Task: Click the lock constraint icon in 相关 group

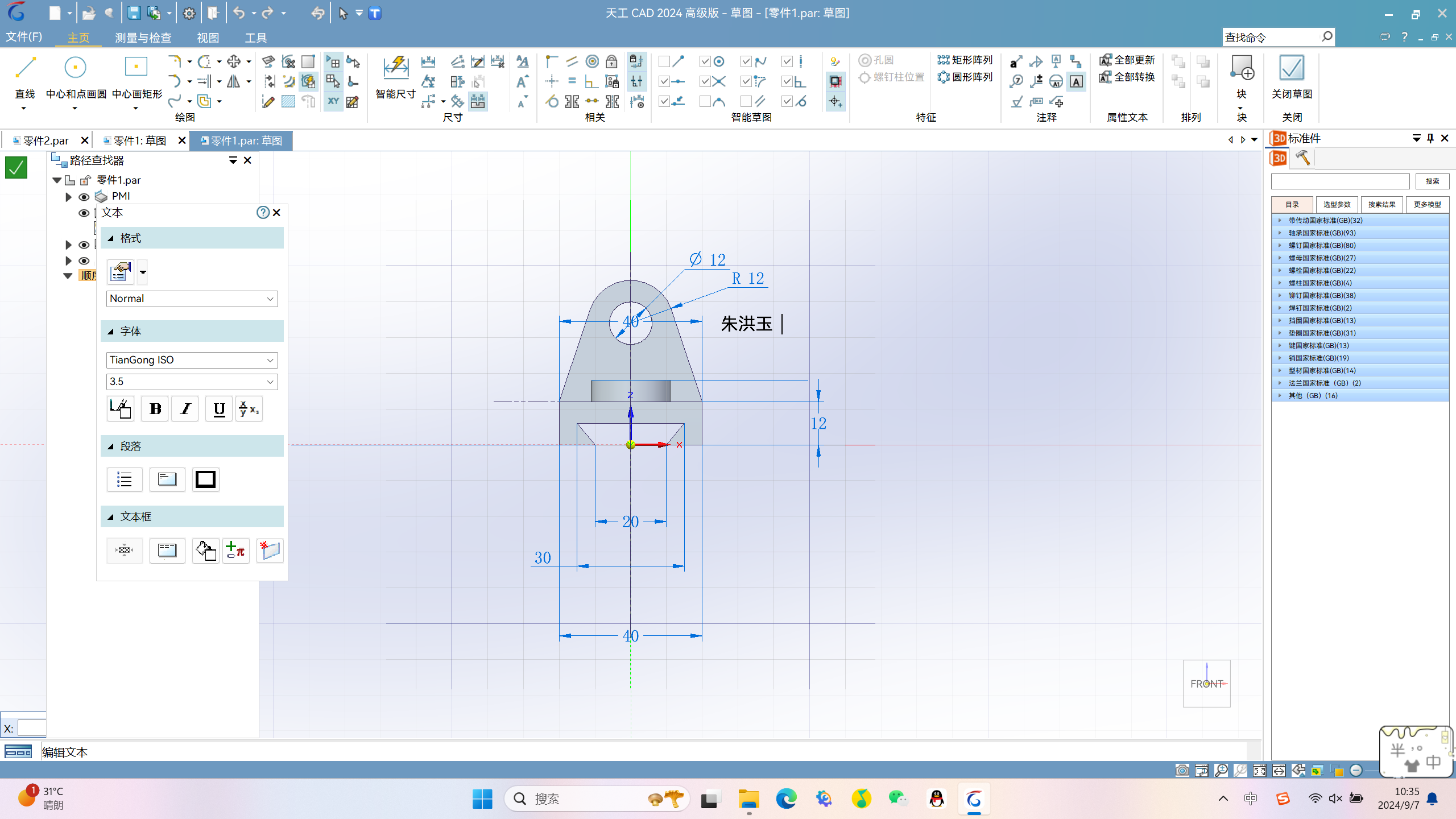Action: click(x=611, y=61)
